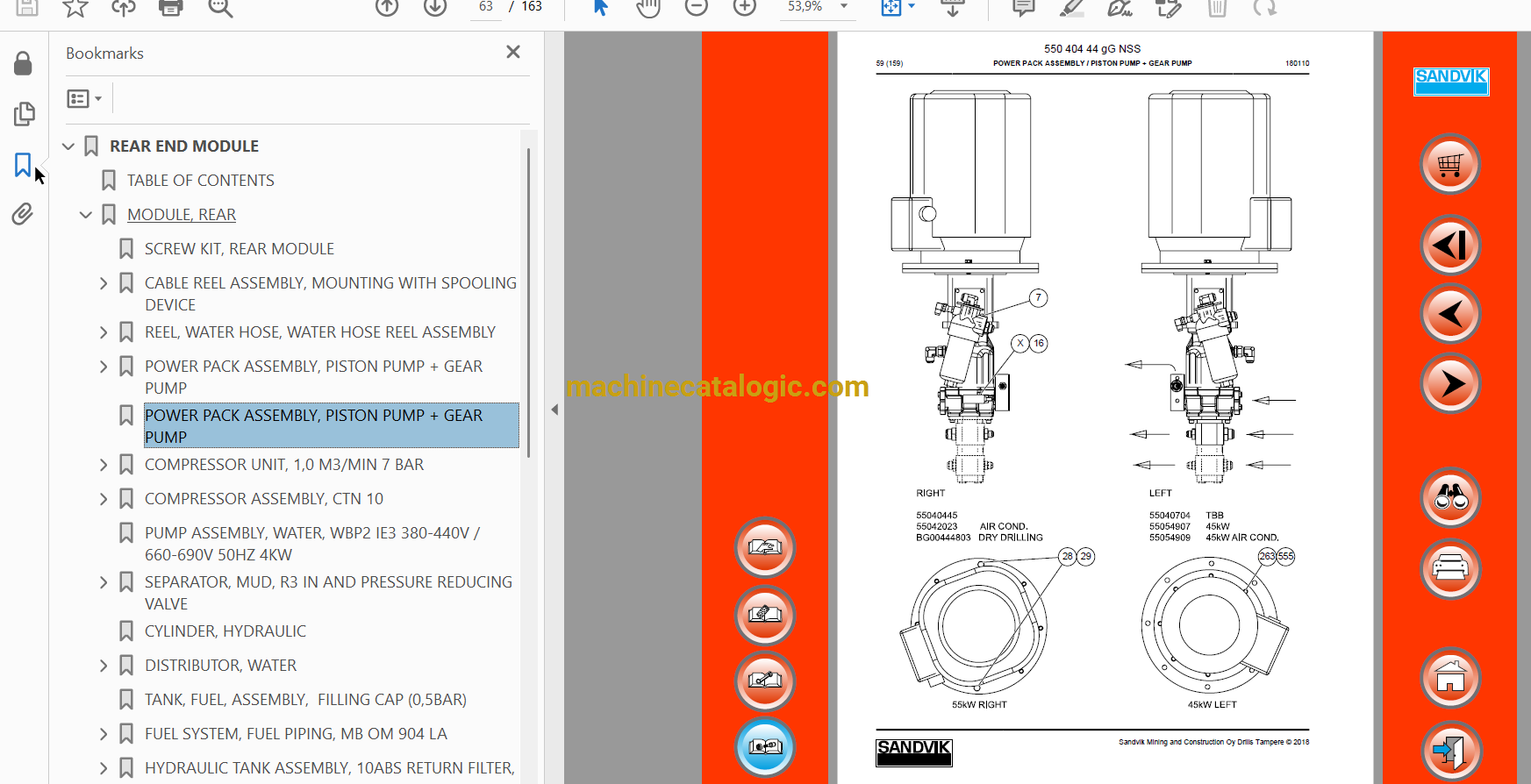Viewport: 1531px width, 784px height.
Task: Select the highlighter pen tool
Action: pos(1071,7)
